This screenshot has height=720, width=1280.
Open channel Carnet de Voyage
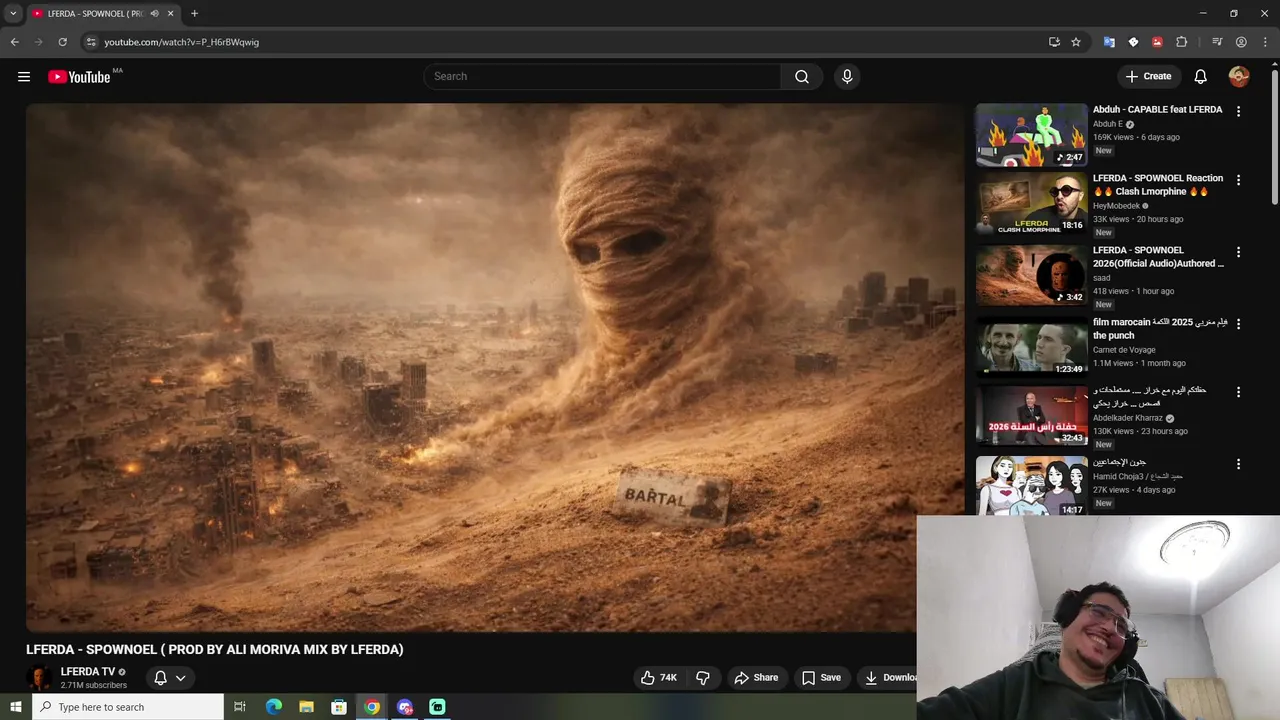pos(1124,350)
